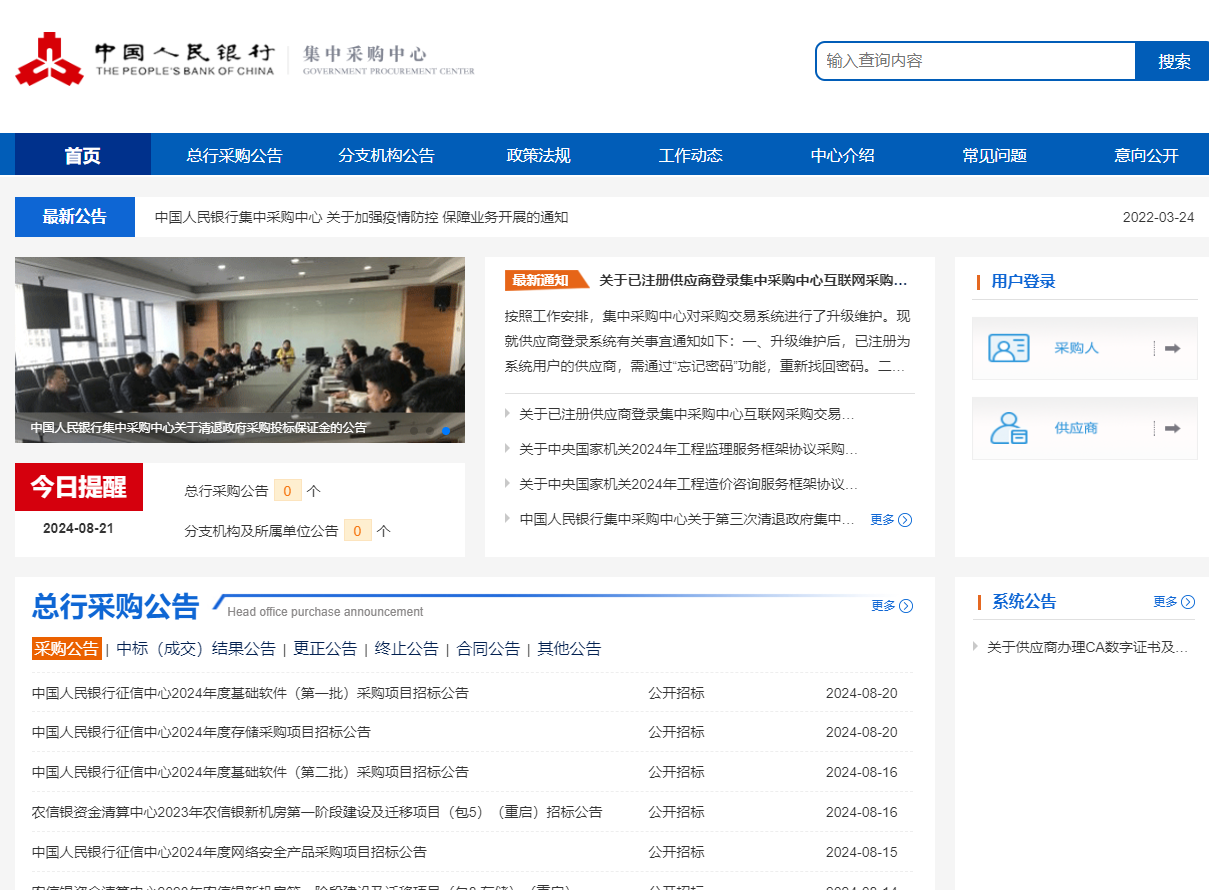The image size is (1209, 890).
Task: Expand notices via 更多 in the notification panel
Action: click(x=883, y=520)
